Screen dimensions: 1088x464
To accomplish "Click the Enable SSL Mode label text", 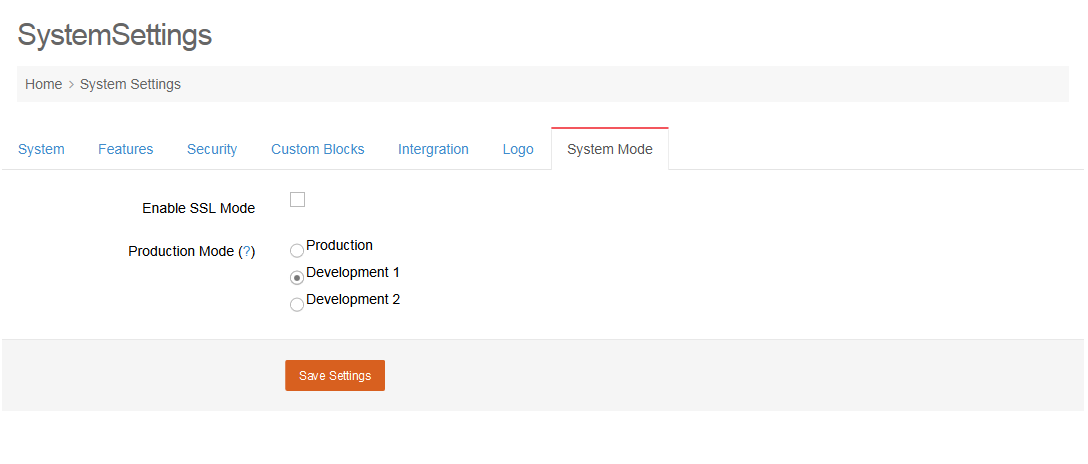I will click(x=198, y=208).
